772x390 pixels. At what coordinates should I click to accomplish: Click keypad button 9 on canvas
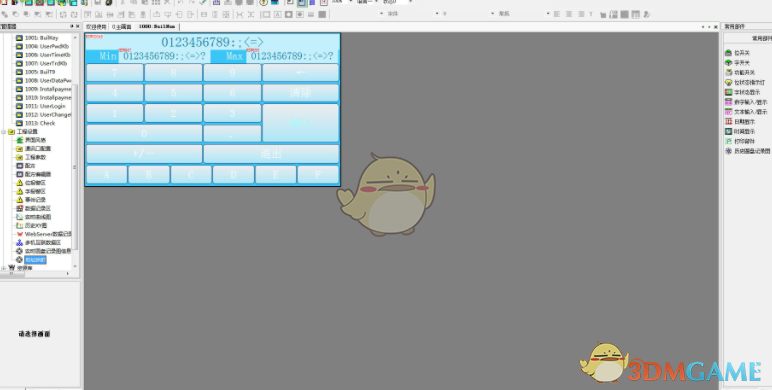232,73
